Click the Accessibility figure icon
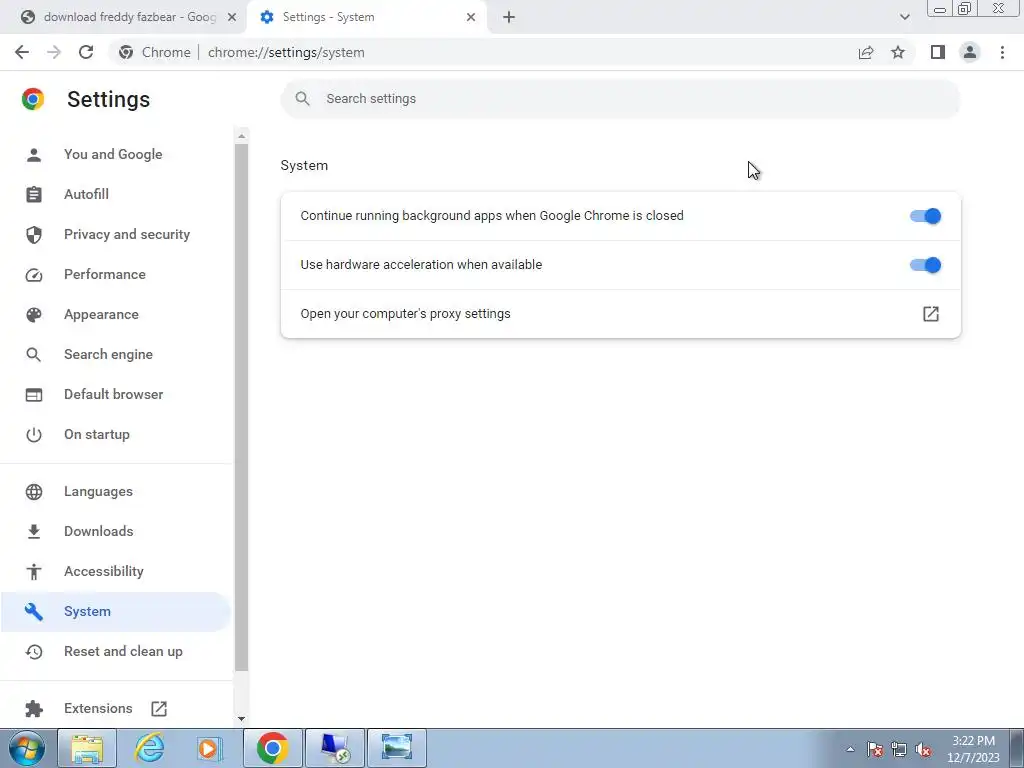 (33, 572)
